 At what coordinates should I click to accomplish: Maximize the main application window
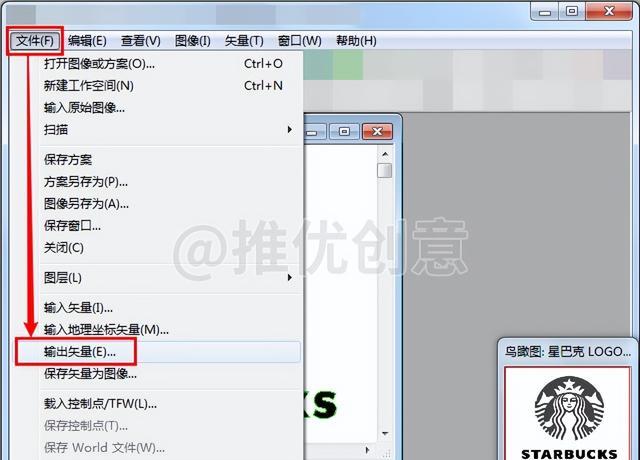572,11
